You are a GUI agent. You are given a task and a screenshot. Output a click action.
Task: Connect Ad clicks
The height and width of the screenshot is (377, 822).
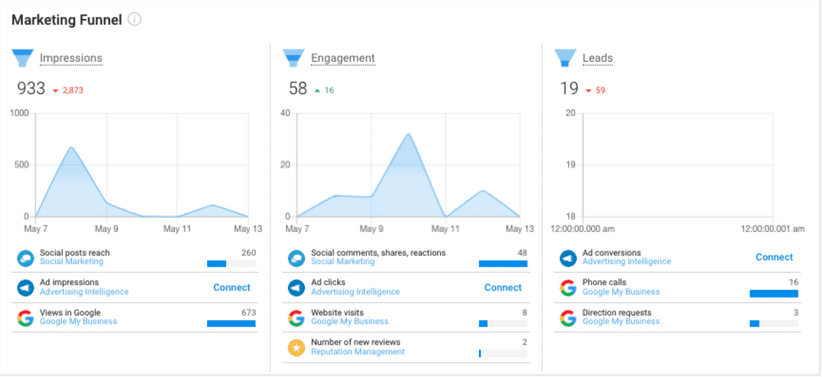503,287
